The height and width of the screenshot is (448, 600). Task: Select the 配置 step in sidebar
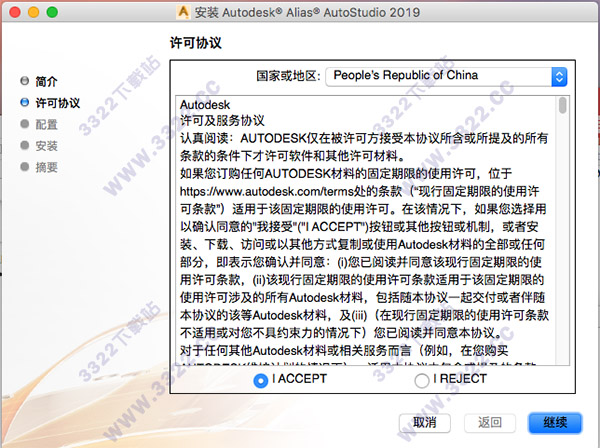39,124
